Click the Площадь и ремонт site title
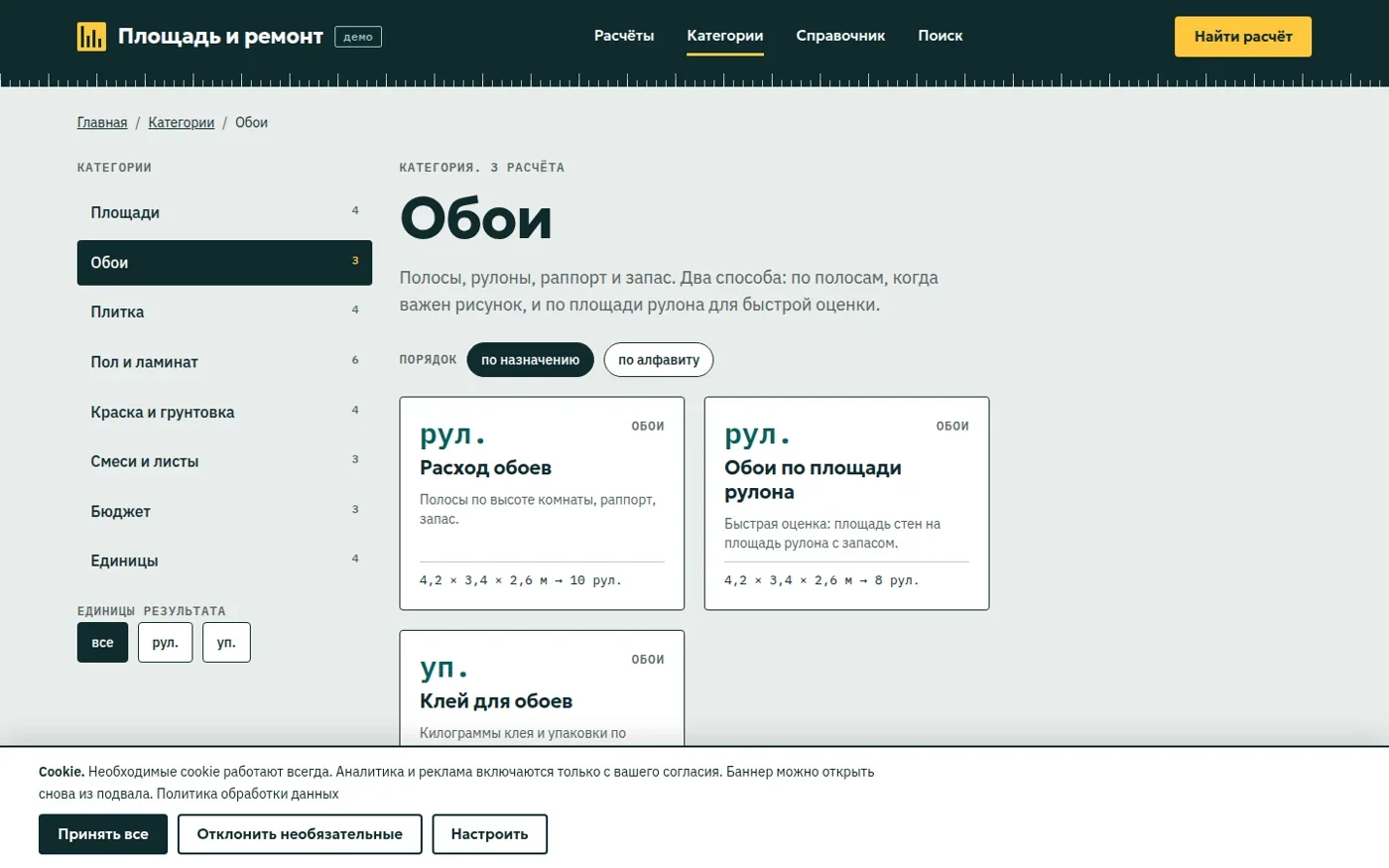Image resolution: width=1389 pixels, height=868 pixels. (220, 37)
